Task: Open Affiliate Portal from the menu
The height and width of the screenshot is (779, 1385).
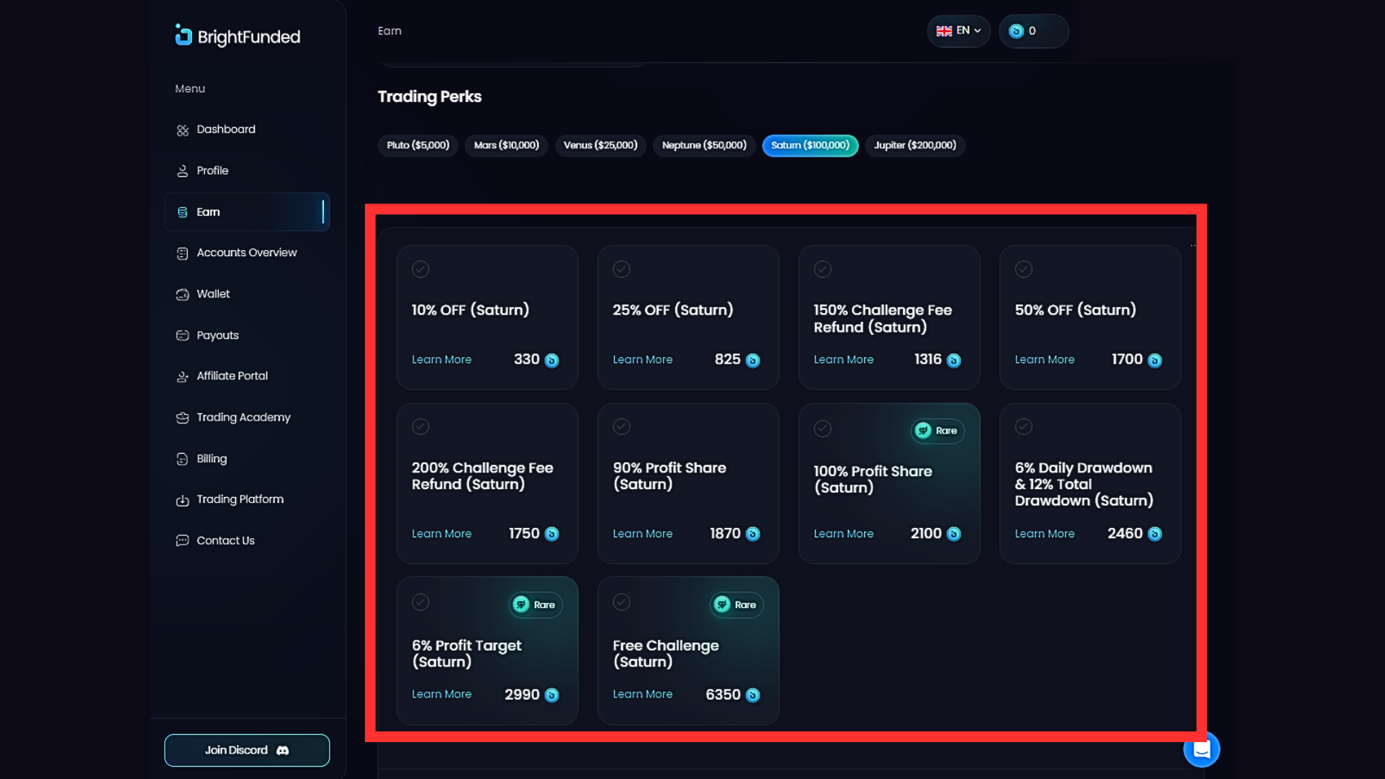Action: coord(232,376)
